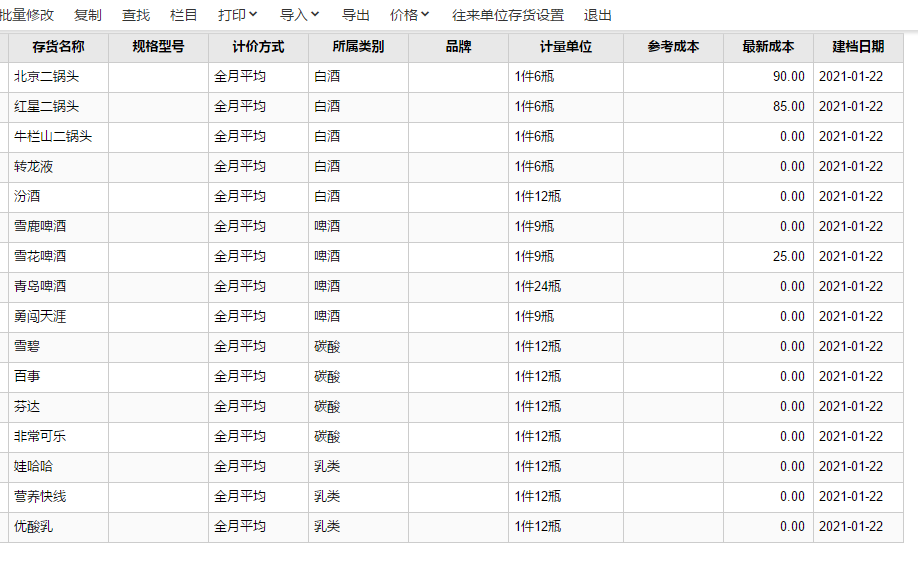Image resolution: width=918 pixels, height=581 pixels.
Task: Click the 规格型号 column header
Action: pos(158,47)
